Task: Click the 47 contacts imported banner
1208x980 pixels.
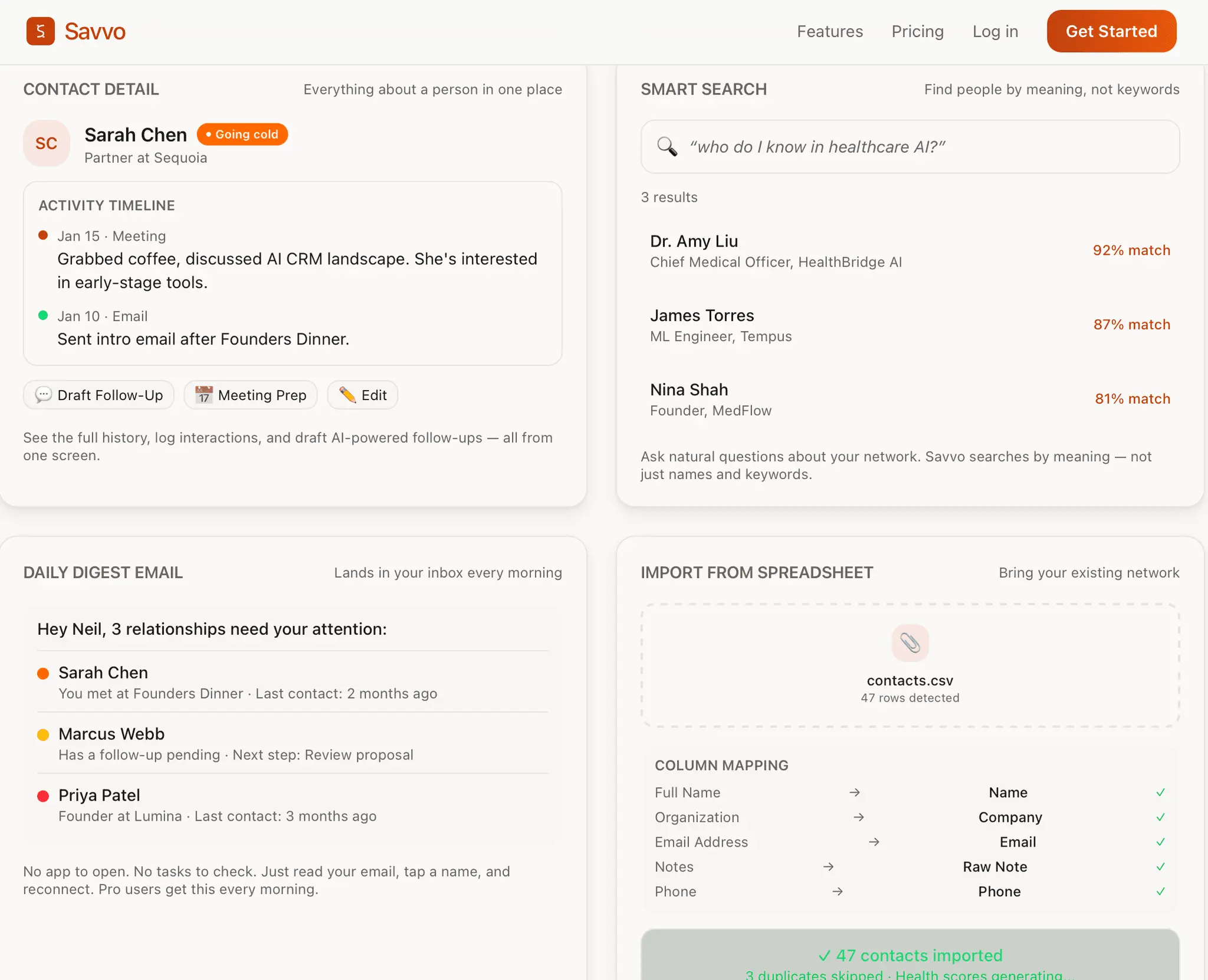Action: click(x=910, y=955)
